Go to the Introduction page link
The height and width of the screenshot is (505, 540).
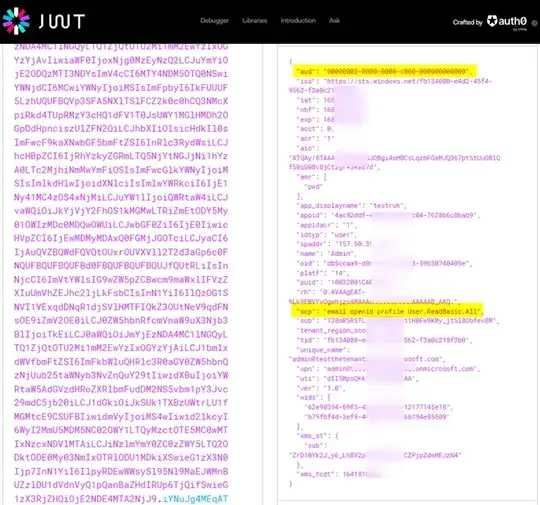(298, 21)
